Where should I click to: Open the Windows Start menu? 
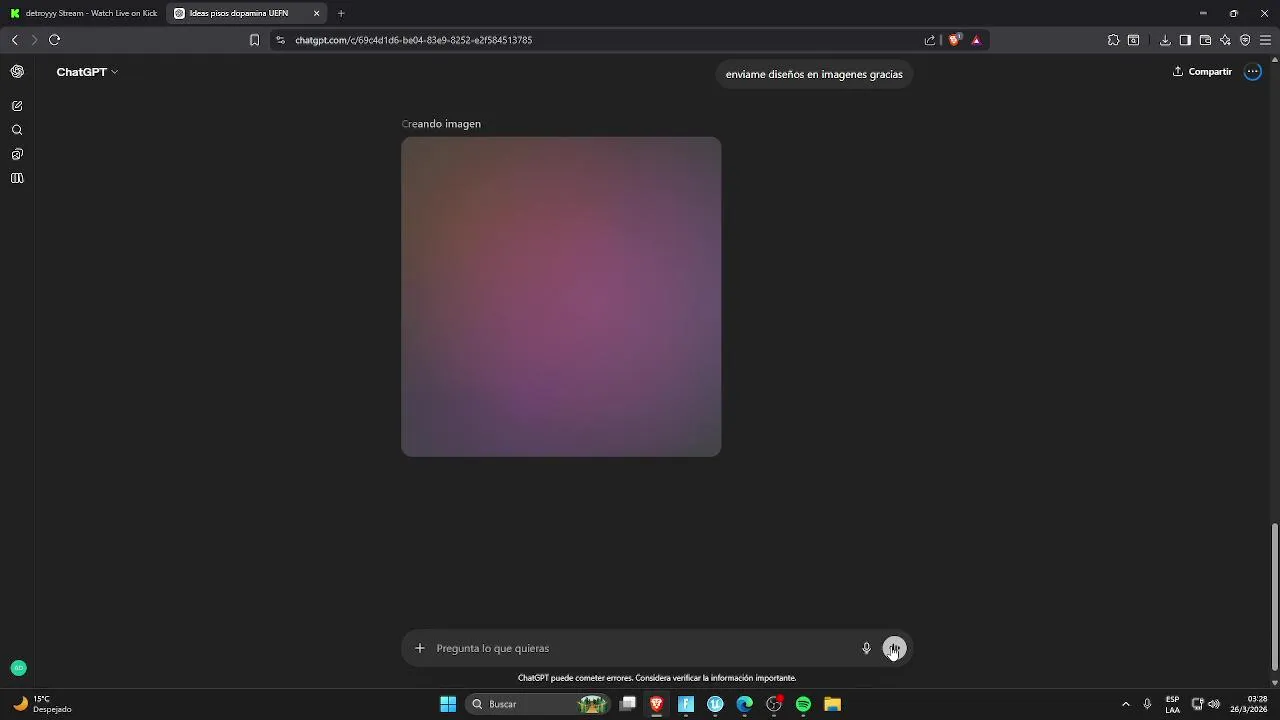448,704
